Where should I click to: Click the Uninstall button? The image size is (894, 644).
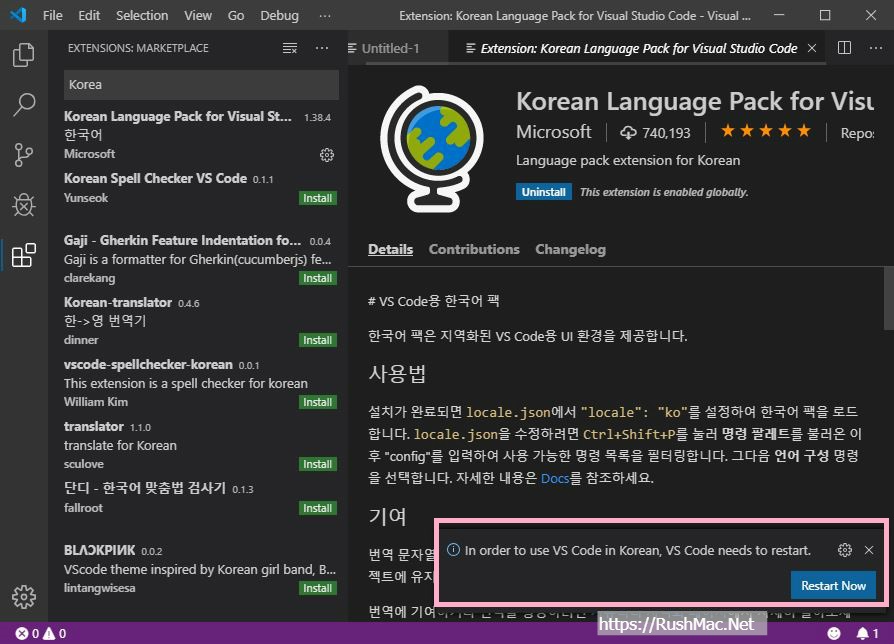pos(543,192)
